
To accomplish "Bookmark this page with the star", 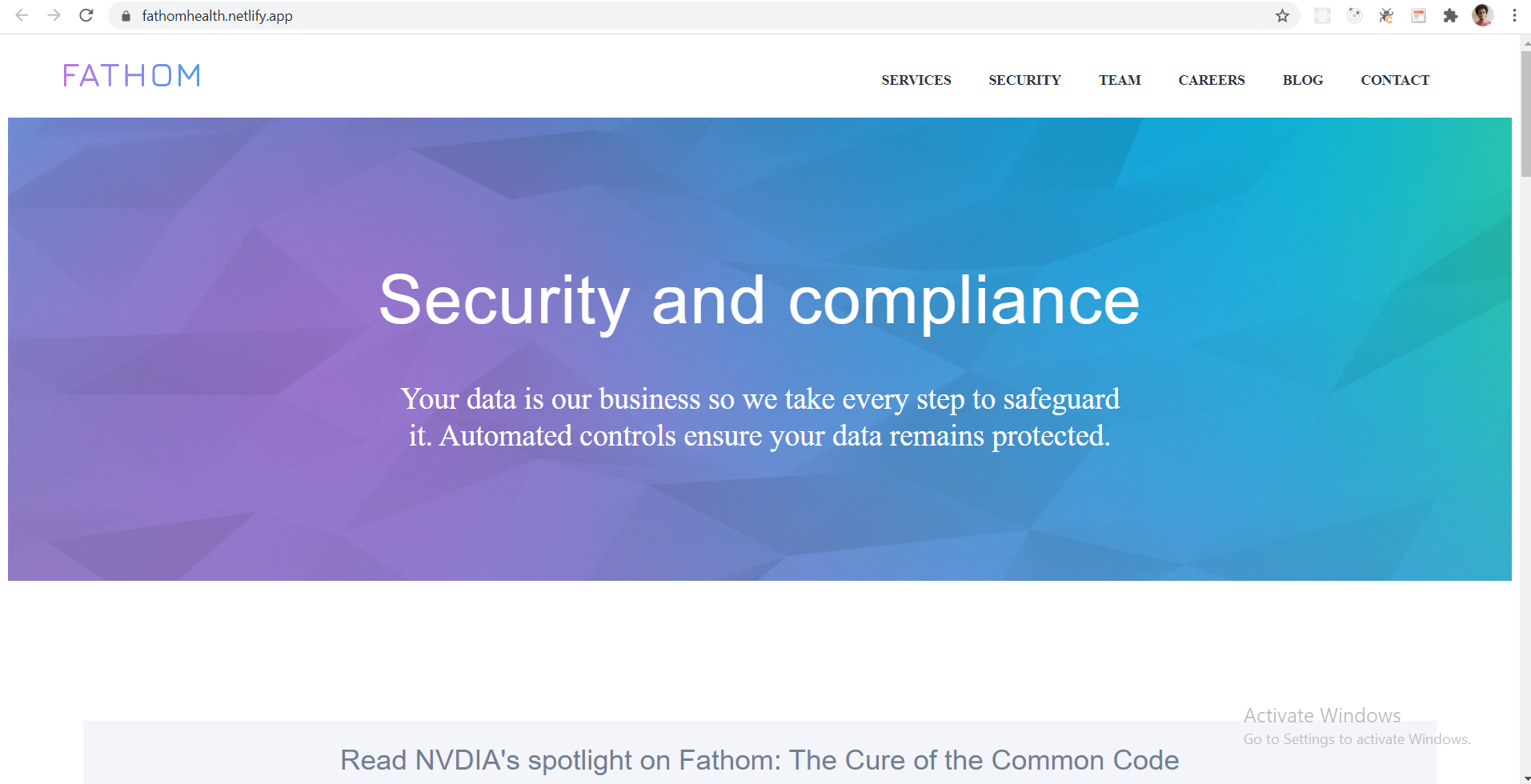I will click(1282, 15).
